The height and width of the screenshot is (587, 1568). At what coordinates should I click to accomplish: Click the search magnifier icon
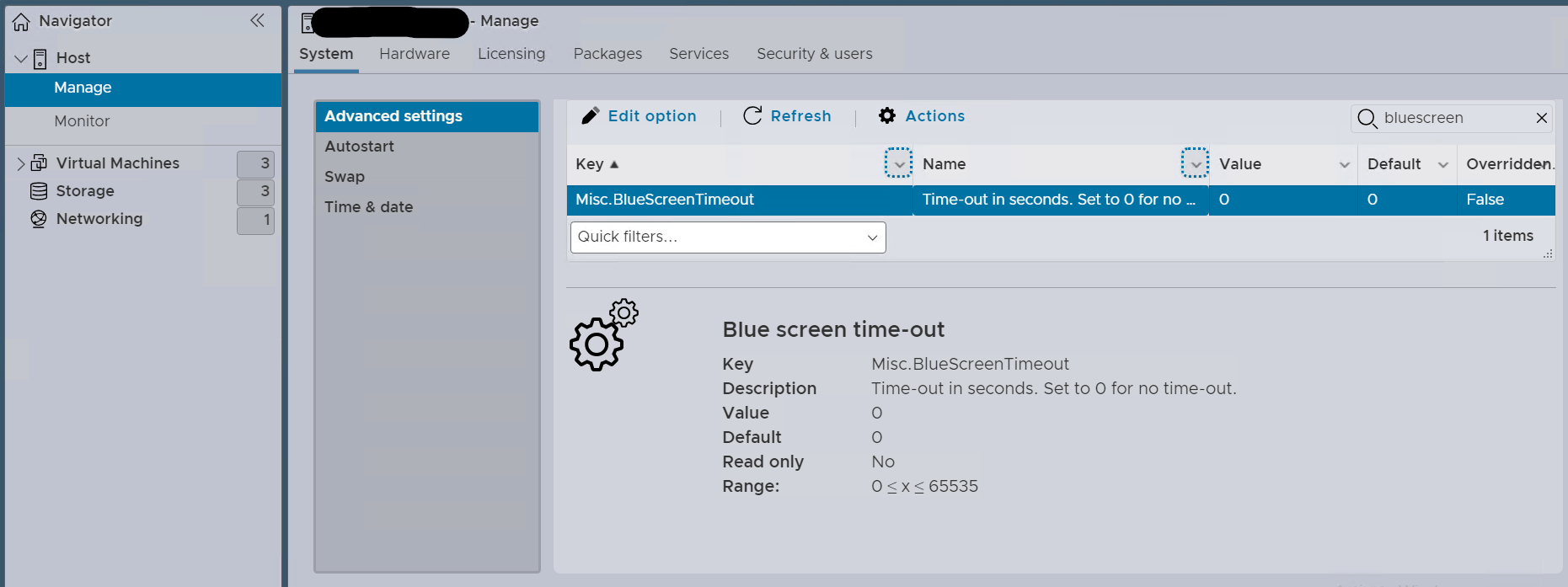pos(1367,119)
